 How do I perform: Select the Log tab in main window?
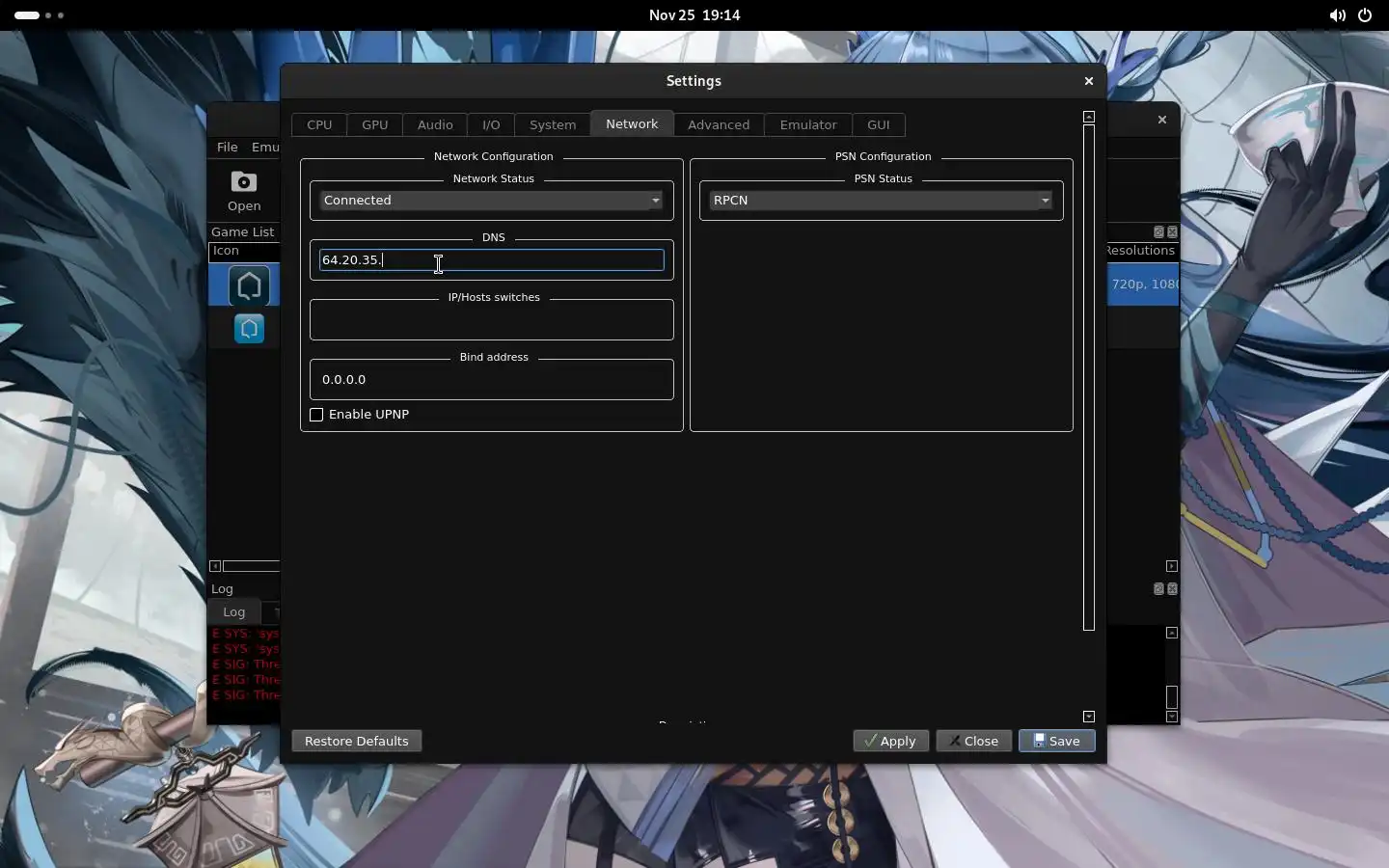pos(234,611)
